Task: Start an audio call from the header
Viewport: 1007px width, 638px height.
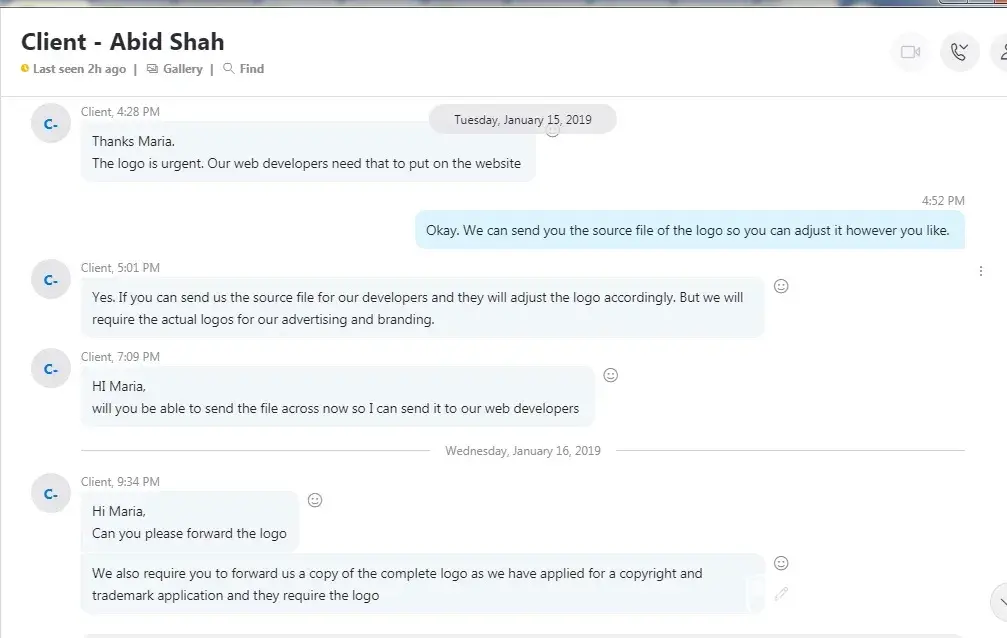Action: click(959, 52)
